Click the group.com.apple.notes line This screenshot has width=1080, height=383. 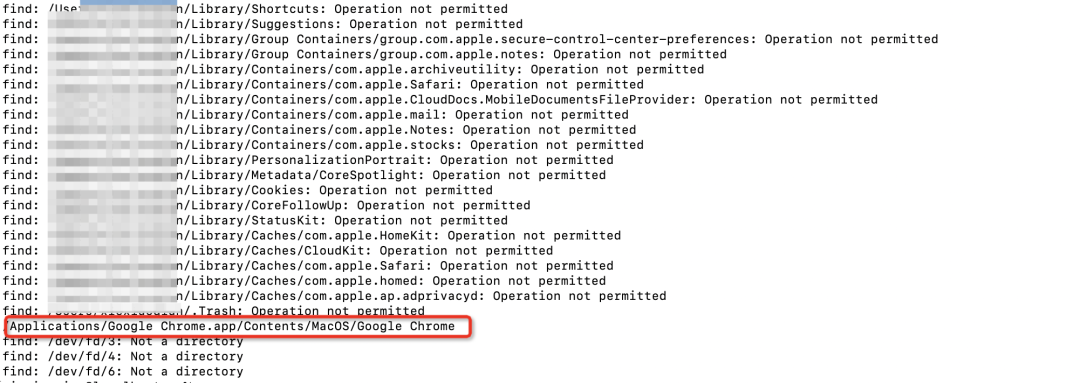click(x=364, y=54)
